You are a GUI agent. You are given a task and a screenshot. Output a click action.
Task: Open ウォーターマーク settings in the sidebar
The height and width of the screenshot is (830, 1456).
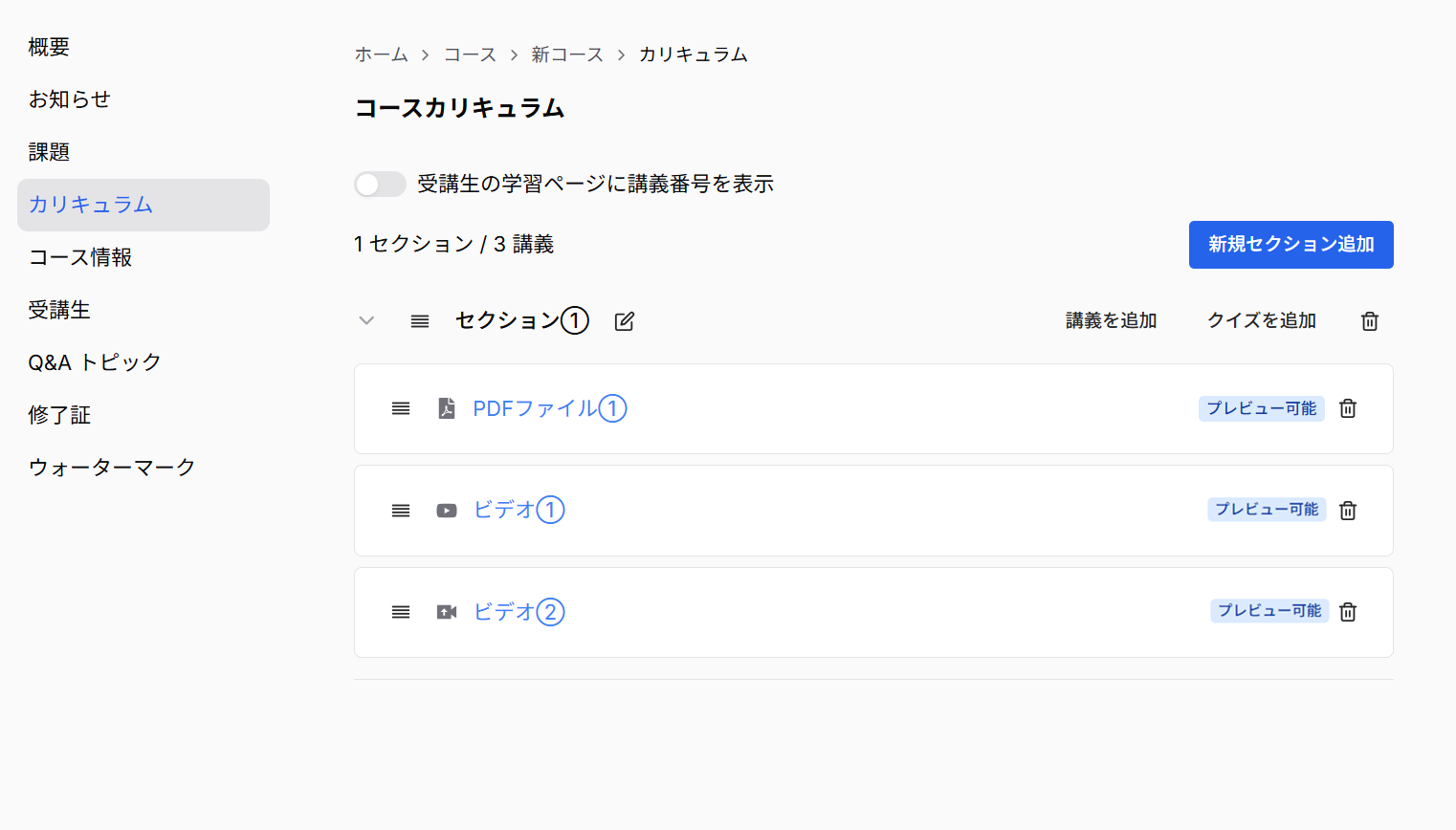(111, 467)
